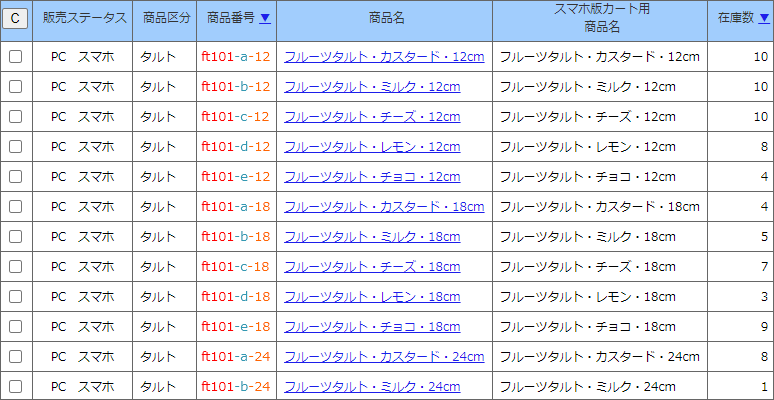The image size is (774, 400).
Task: Select checkbox of ft101-c-12 row
Action: 16,117
